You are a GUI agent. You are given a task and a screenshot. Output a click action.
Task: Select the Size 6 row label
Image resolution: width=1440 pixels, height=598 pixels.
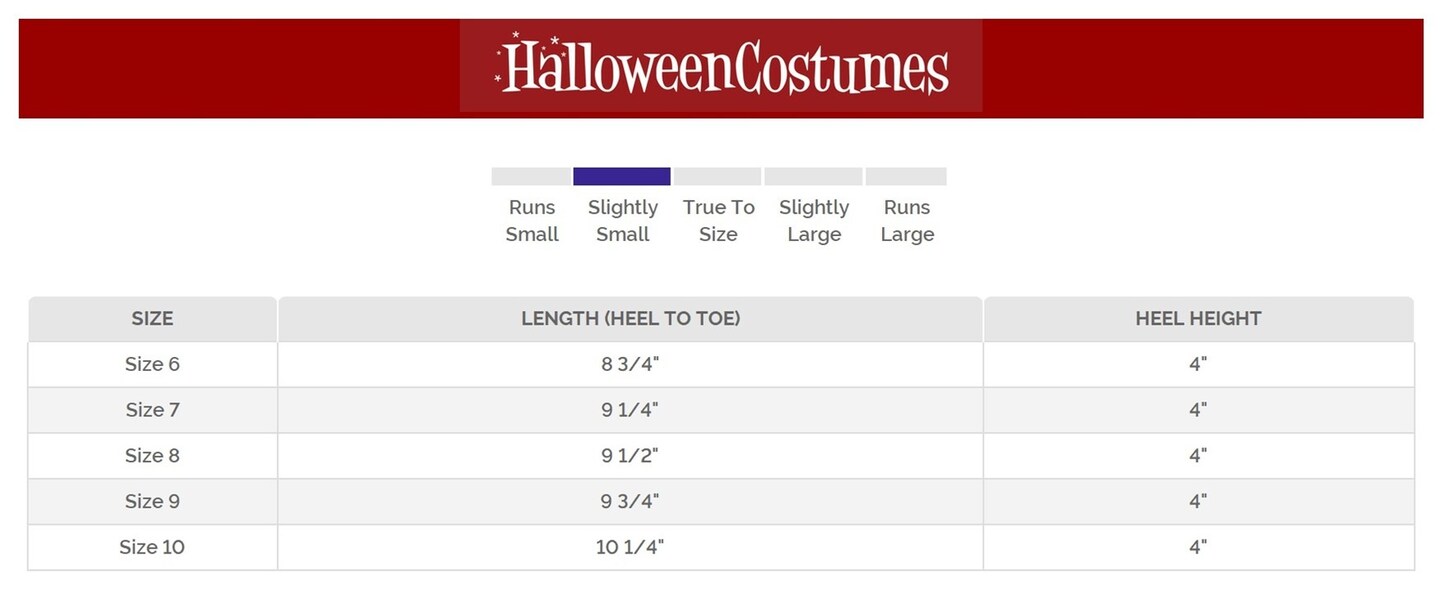(x=152, y=364)
